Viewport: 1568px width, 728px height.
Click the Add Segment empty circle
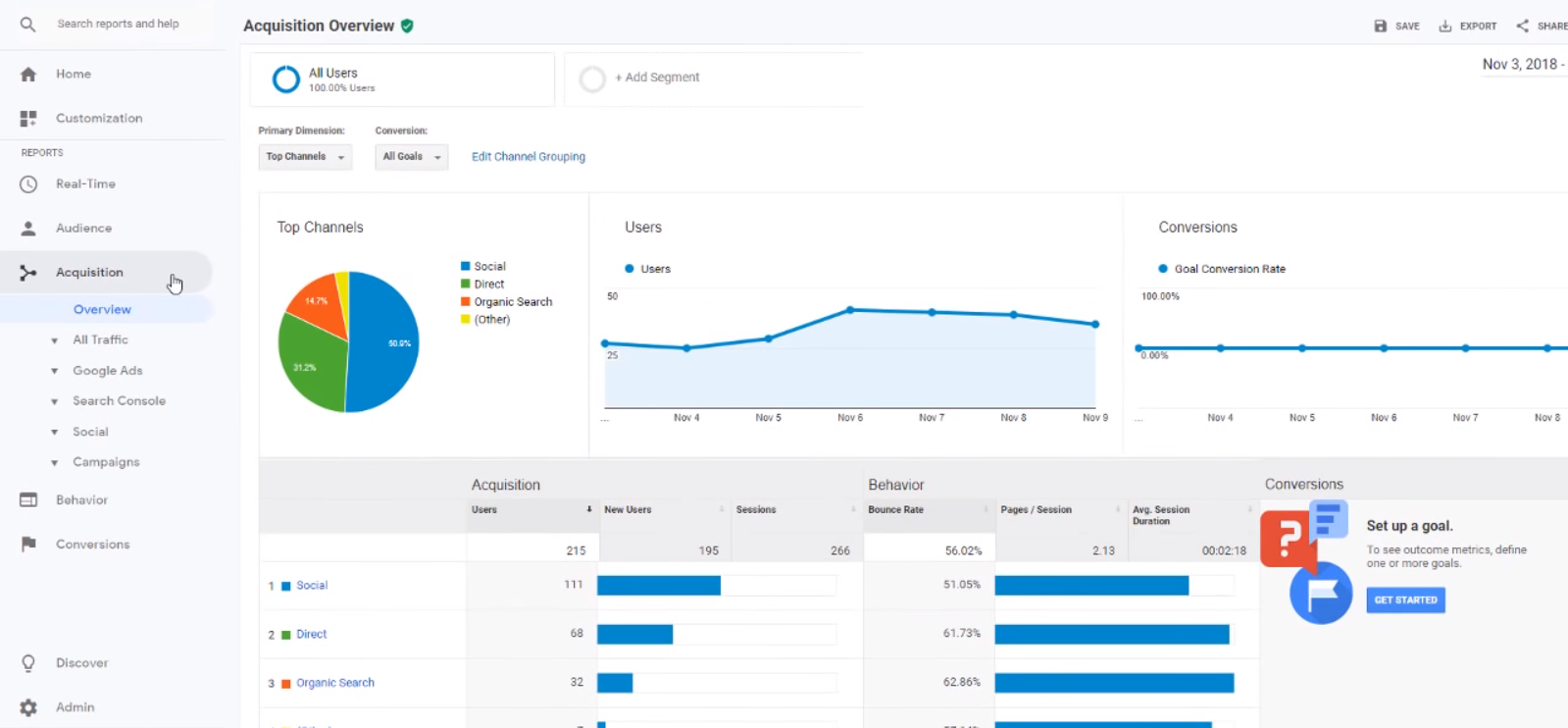click(x=592, y=79)
